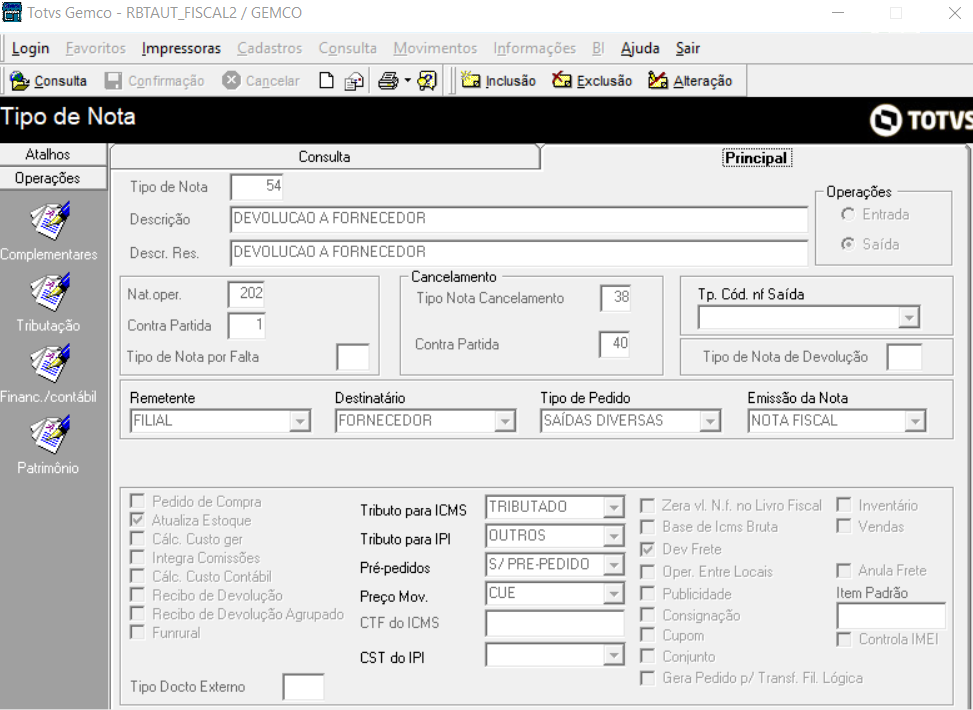Viewport: 973px width, 710px height.
Task: Open the Remetente FILIAL dropdown
Action: click(300, 421)
